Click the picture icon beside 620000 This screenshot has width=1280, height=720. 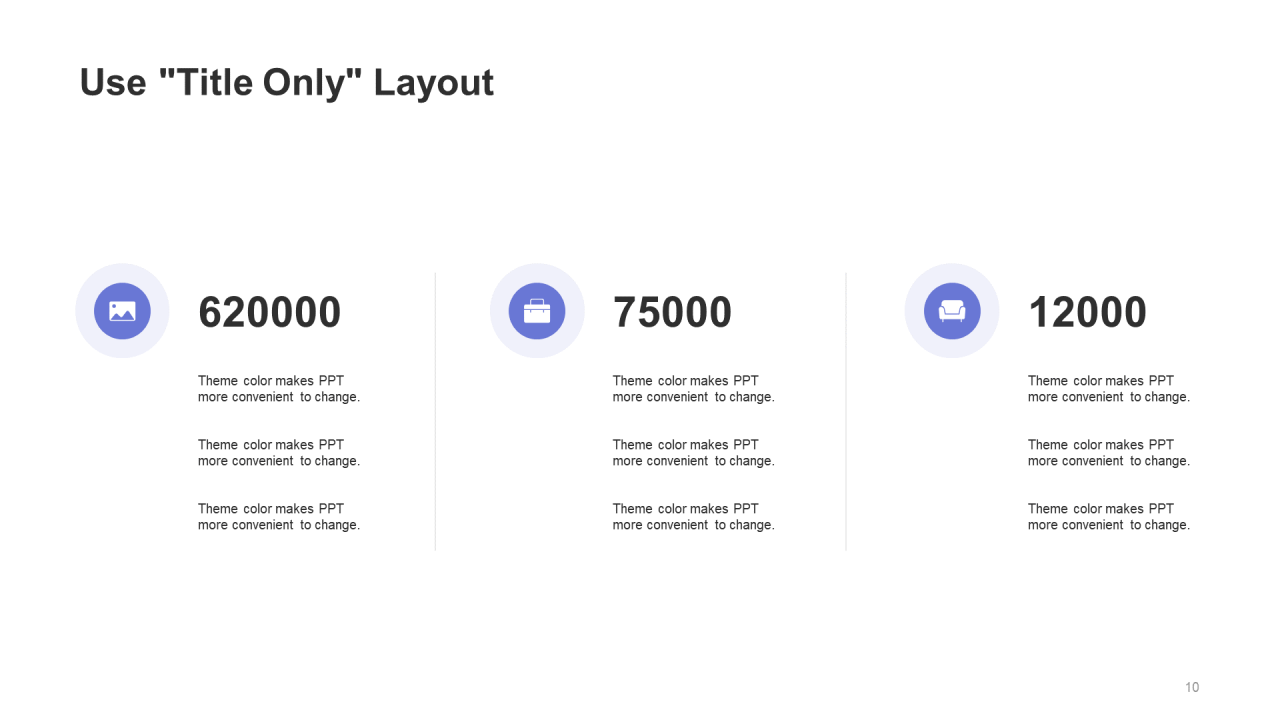tap(122, 311)
